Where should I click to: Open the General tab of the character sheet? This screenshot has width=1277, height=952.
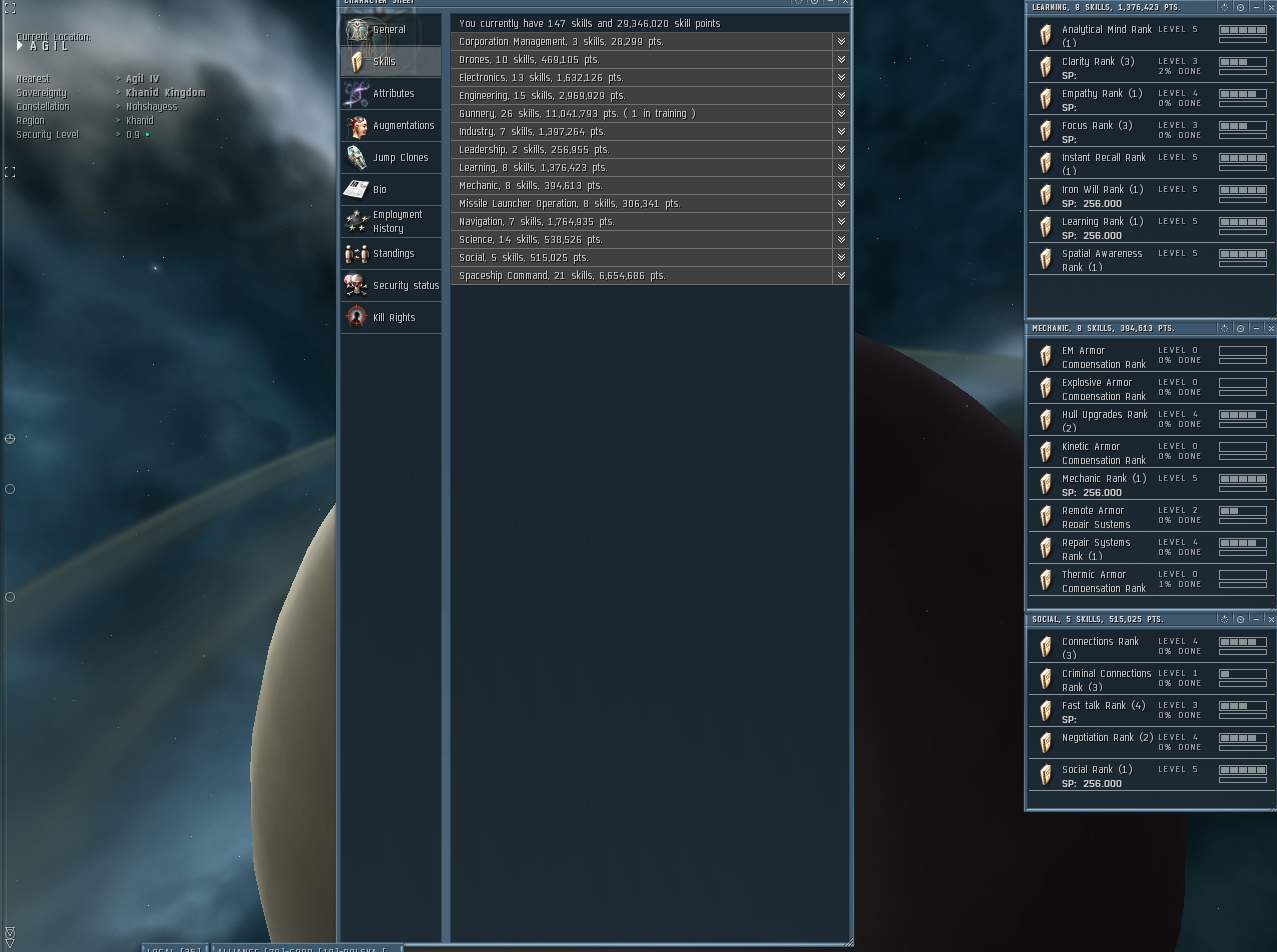pos(390,29)
